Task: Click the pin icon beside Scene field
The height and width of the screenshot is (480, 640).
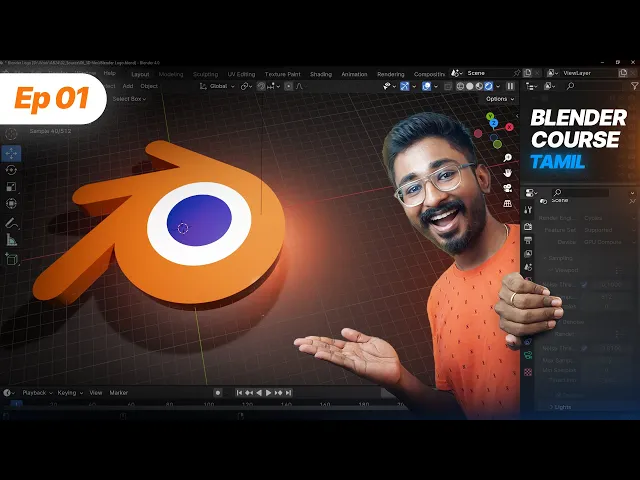Action: (517, 73)
